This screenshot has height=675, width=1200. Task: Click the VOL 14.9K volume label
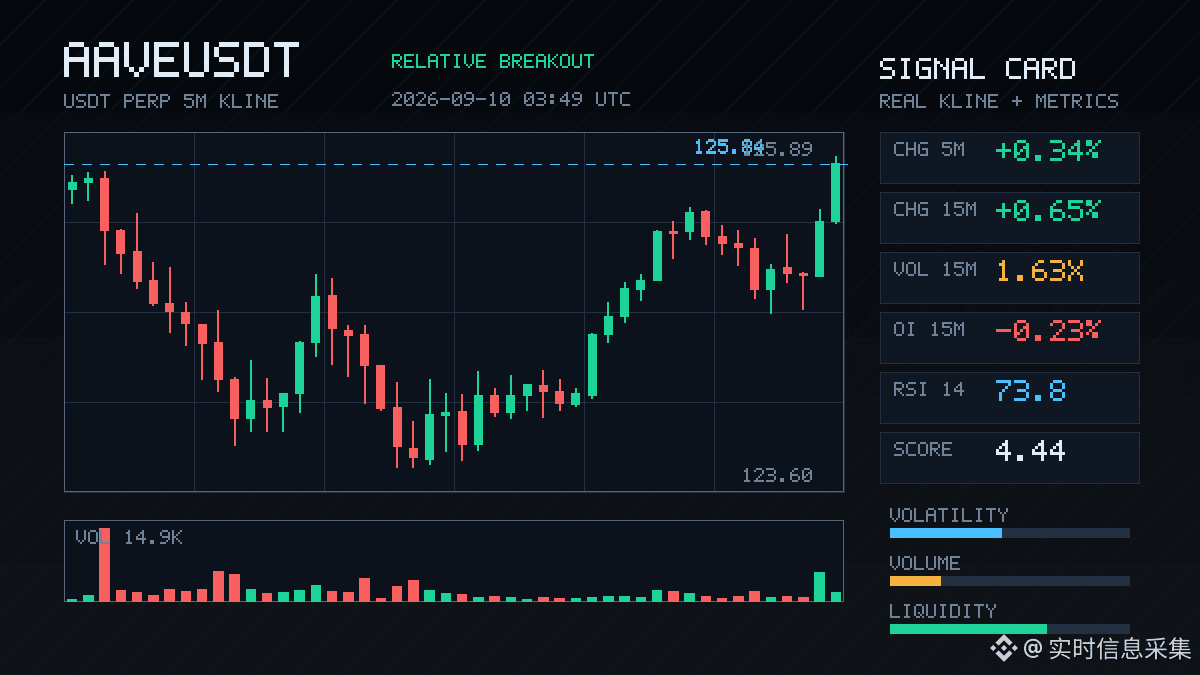click(129, 538)
